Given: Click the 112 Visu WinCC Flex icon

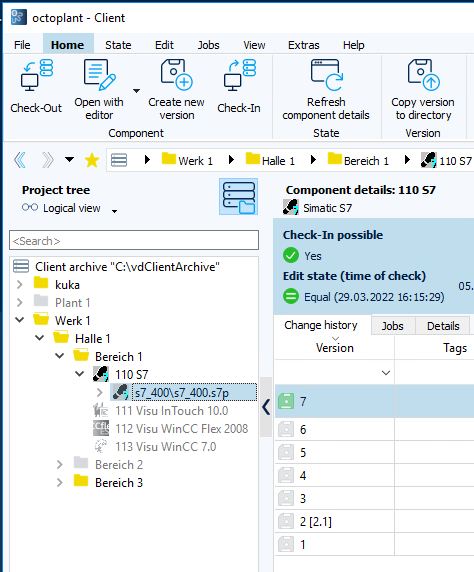Looking at the screenshot, I should click(x=101, y=428).
